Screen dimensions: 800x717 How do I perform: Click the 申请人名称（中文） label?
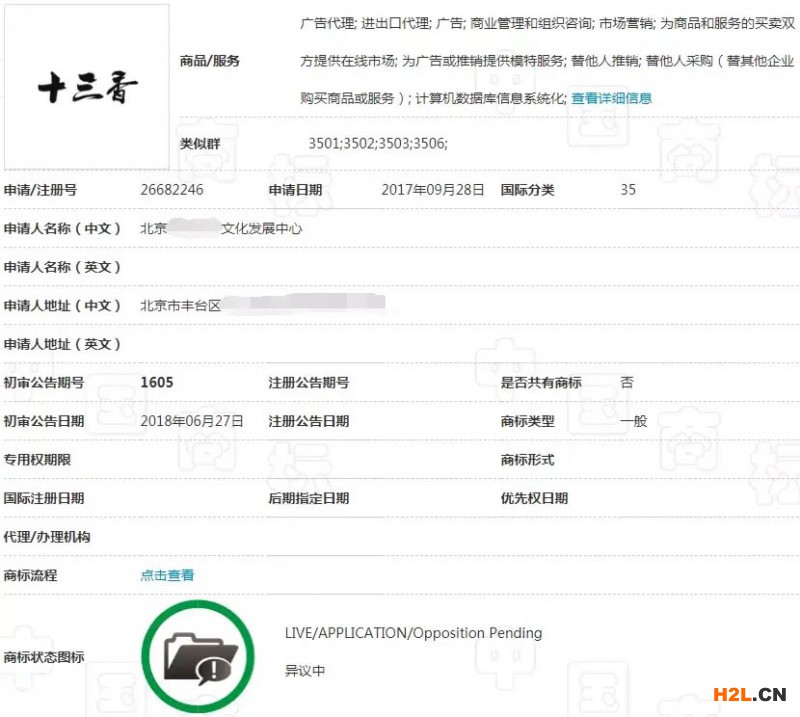pos(62,228)
